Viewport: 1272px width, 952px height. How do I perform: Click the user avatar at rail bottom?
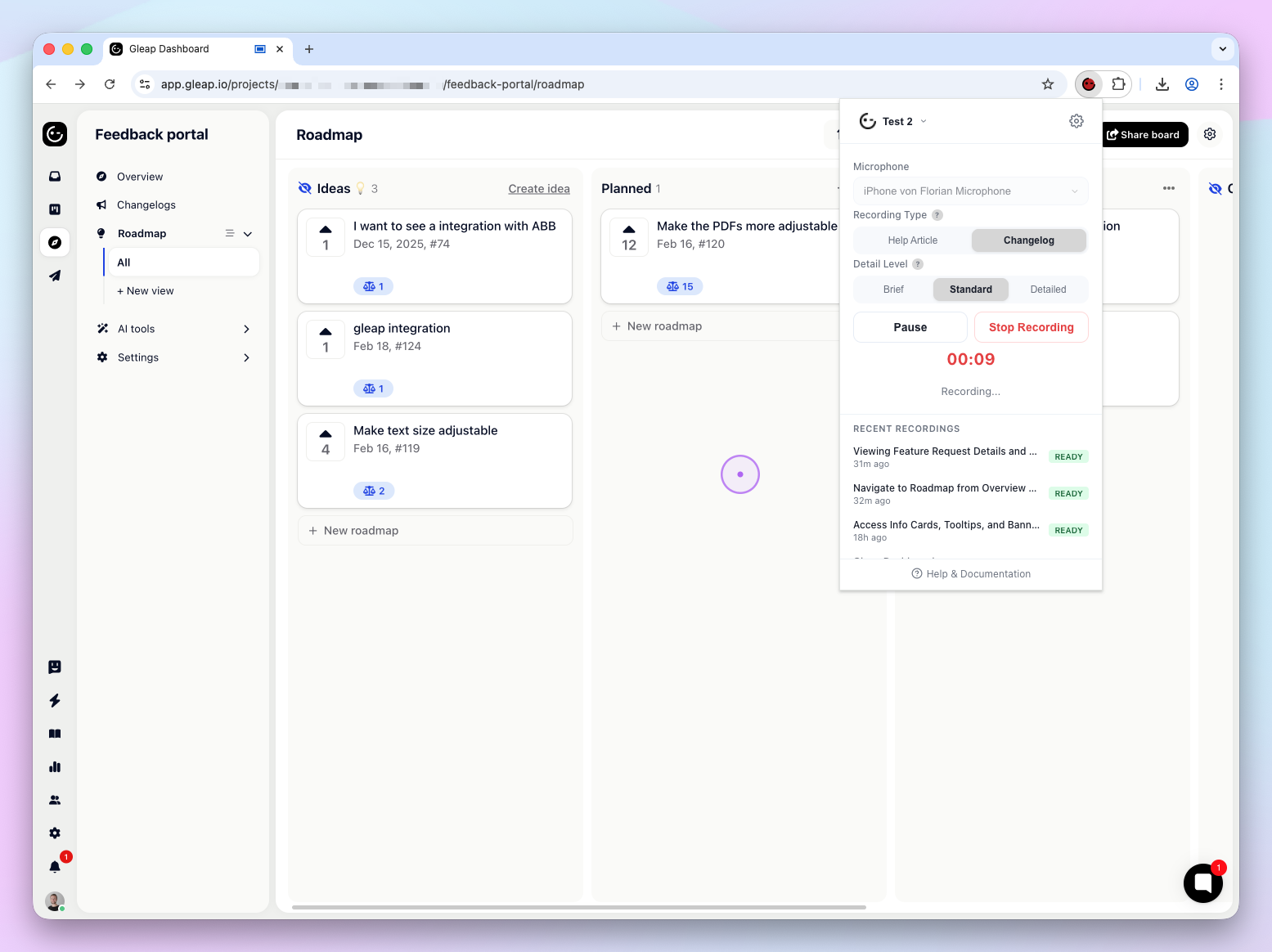tap(55, 901)
